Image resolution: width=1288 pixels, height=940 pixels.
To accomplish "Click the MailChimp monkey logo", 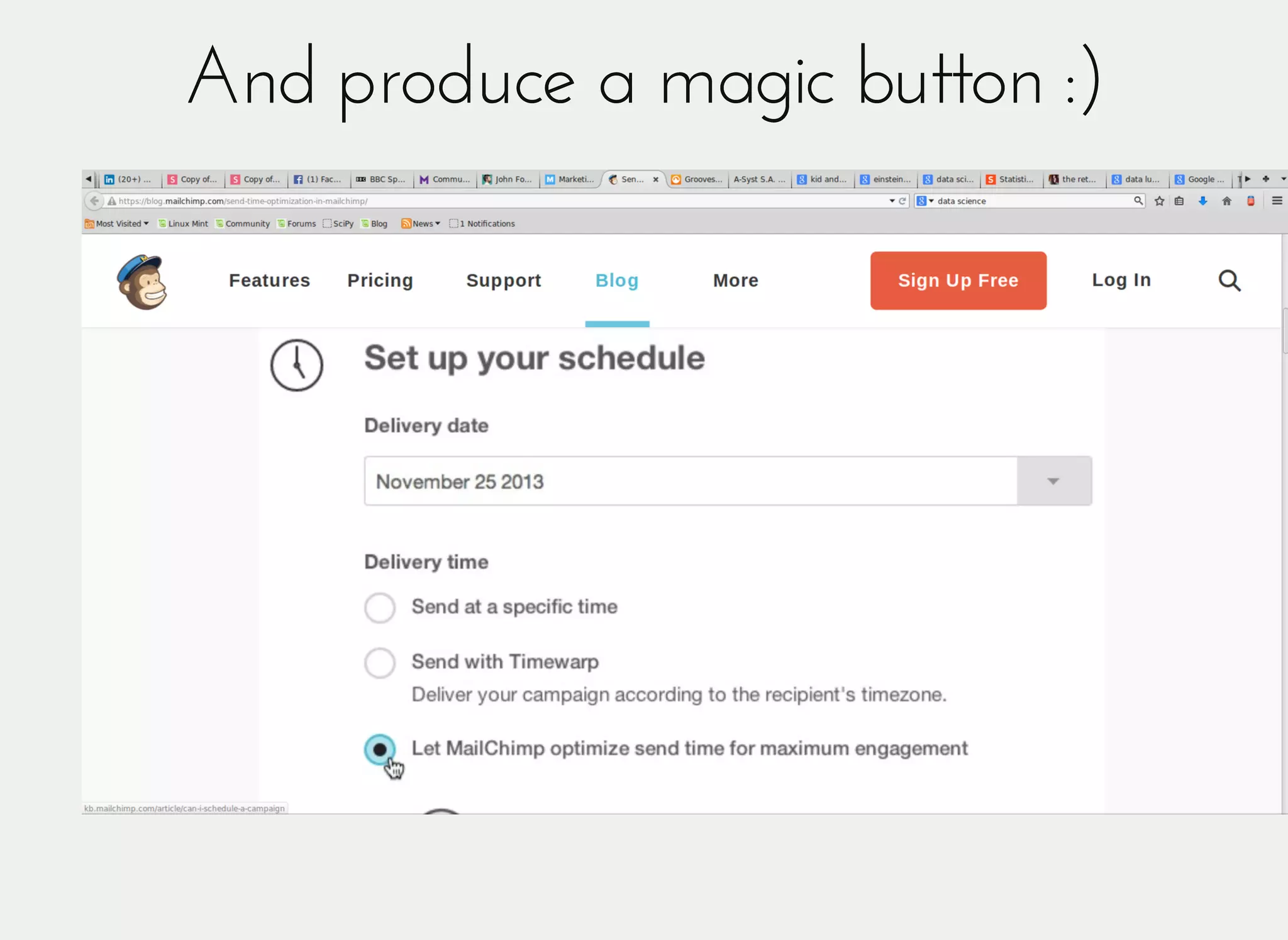I will click(x=143, y=282).
